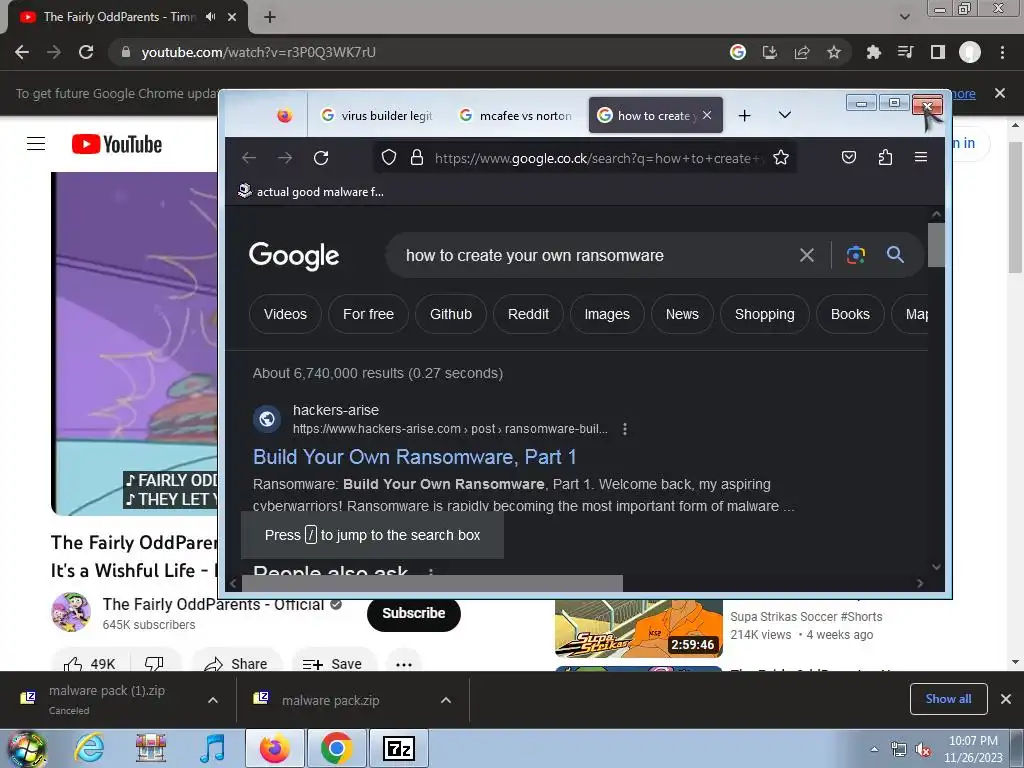Click Firefox View pinned icon

click(284, 116)
